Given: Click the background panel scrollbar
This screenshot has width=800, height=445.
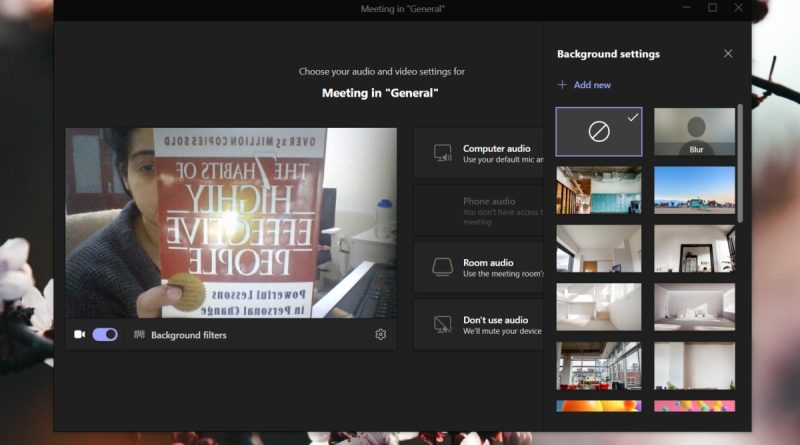Looking at the screenshot, I should coord(740,163).
